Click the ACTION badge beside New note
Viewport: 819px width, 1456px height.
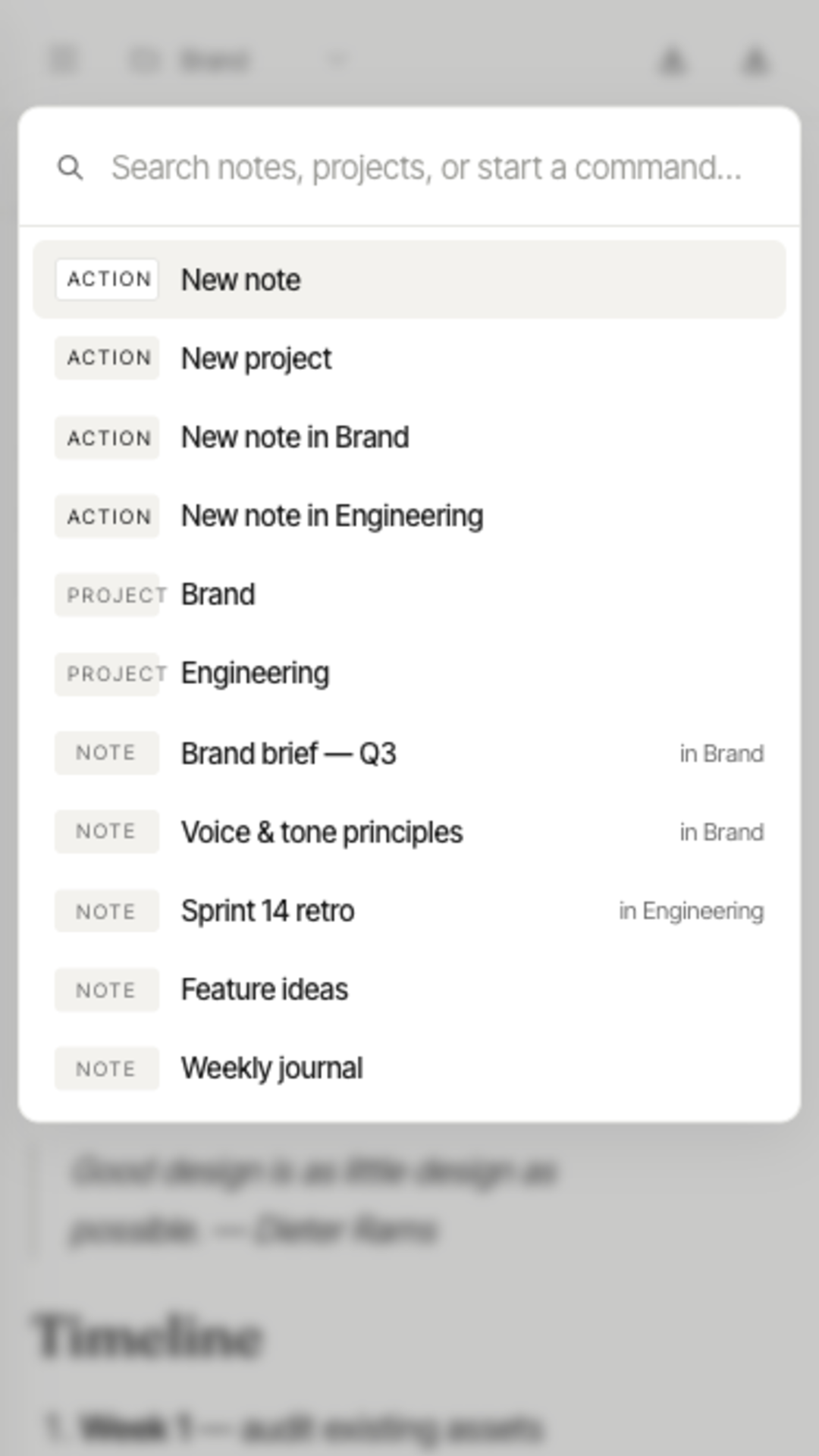[x=107, y=280]
